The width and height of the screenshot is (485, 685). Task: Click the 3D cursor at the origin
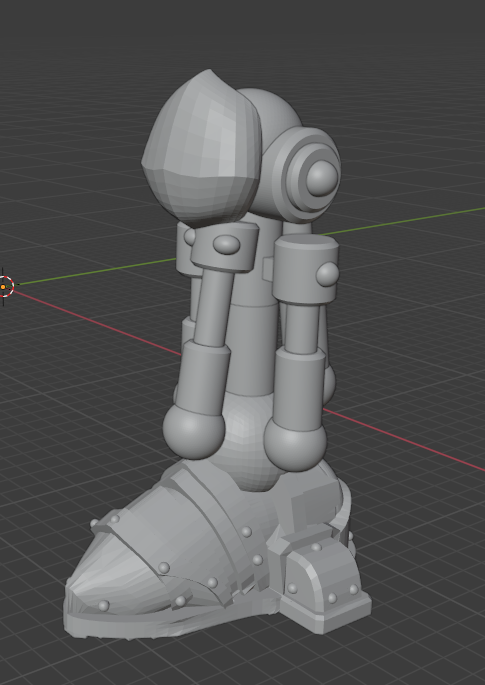pyautogui.click(x=3, y=287)
